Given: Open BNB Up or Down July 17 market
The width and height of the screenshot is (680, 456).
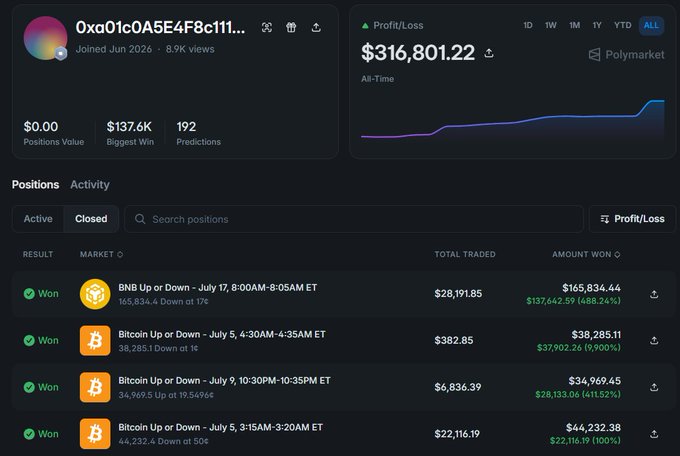Looking at the screenshot, I should 217,288.
